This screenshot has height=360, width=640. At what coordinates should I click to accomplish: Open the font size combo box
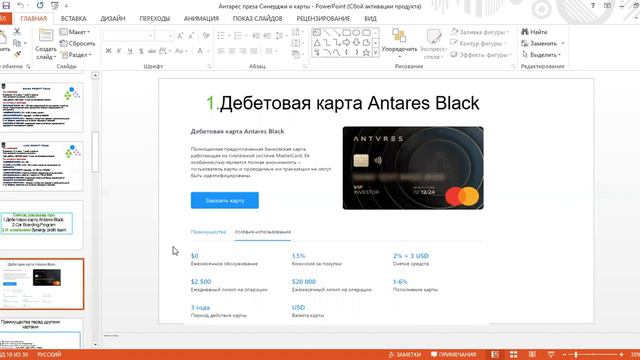click(165, 36)
